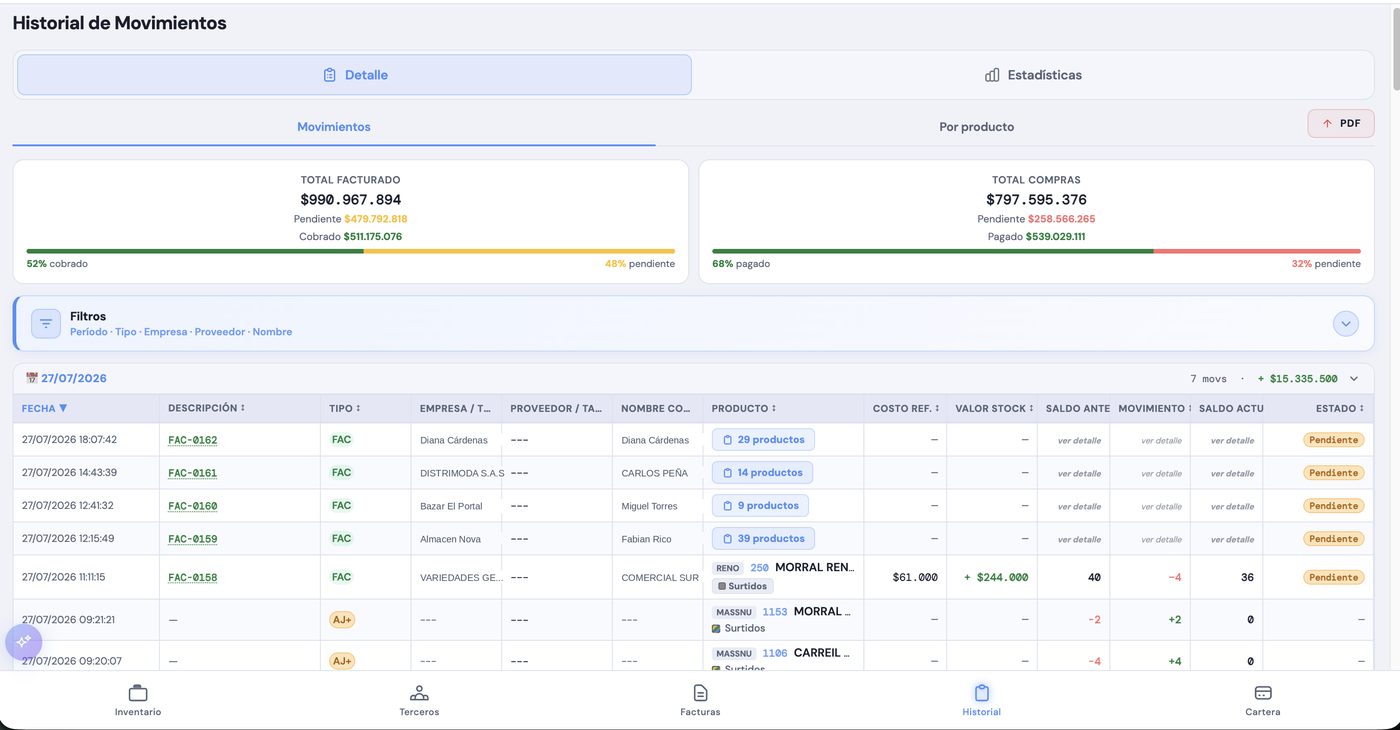The image size is (1400, 730).
Task: Click Pendiente status of FAC-0161
Action: click(1334, 473)
